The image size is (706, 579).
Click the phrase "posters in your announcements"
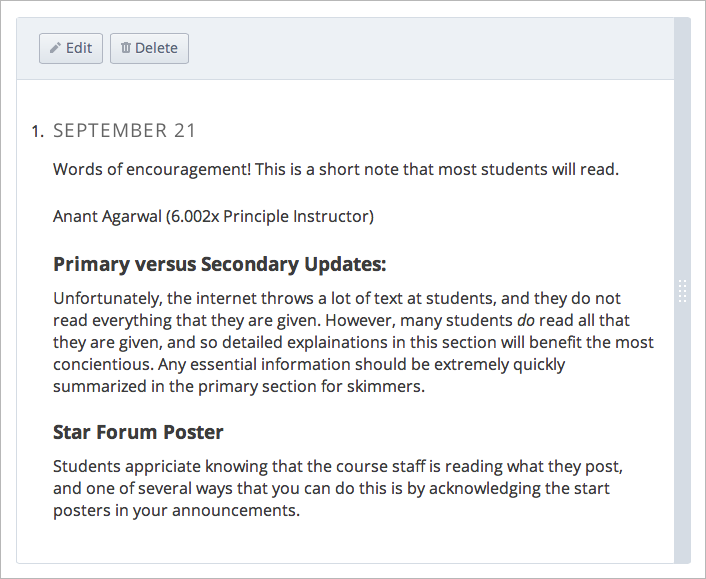(x=176, y=510)
